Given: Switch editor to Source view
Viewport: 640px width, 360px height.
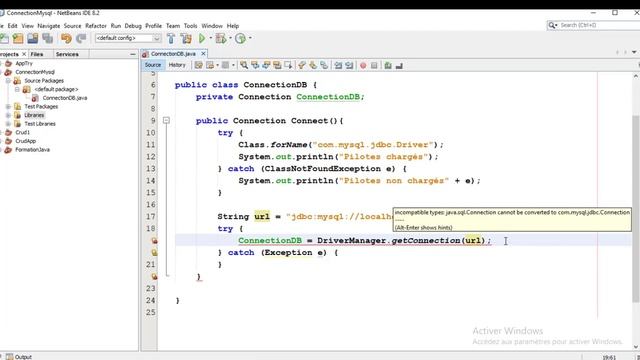Looking at the screenshot, I should click(x=153, y=65).
